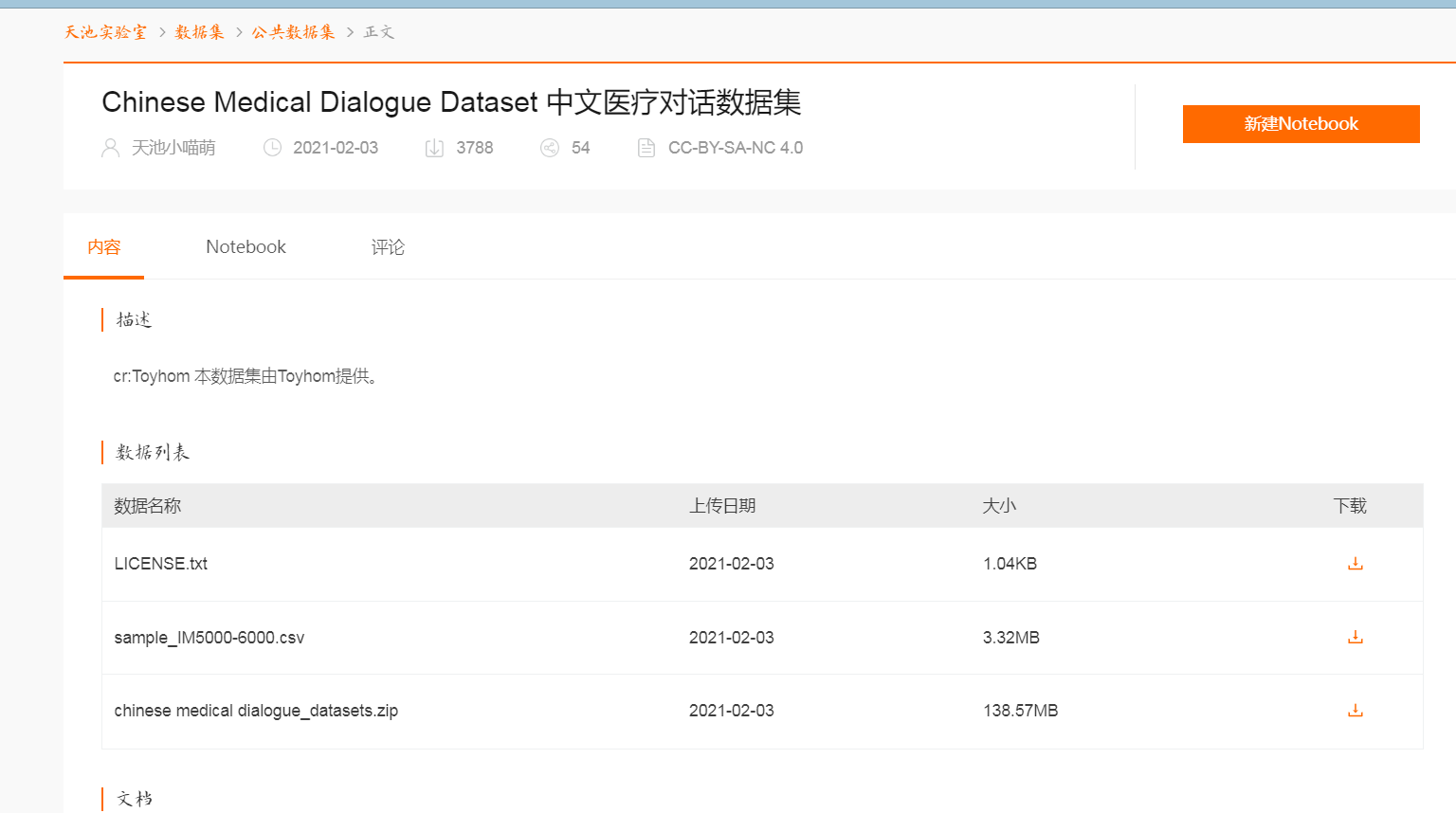The height and width of the screenshot is (813, 1456).
Task: Click the 3788 download count
Action: [x=475, y=148]
